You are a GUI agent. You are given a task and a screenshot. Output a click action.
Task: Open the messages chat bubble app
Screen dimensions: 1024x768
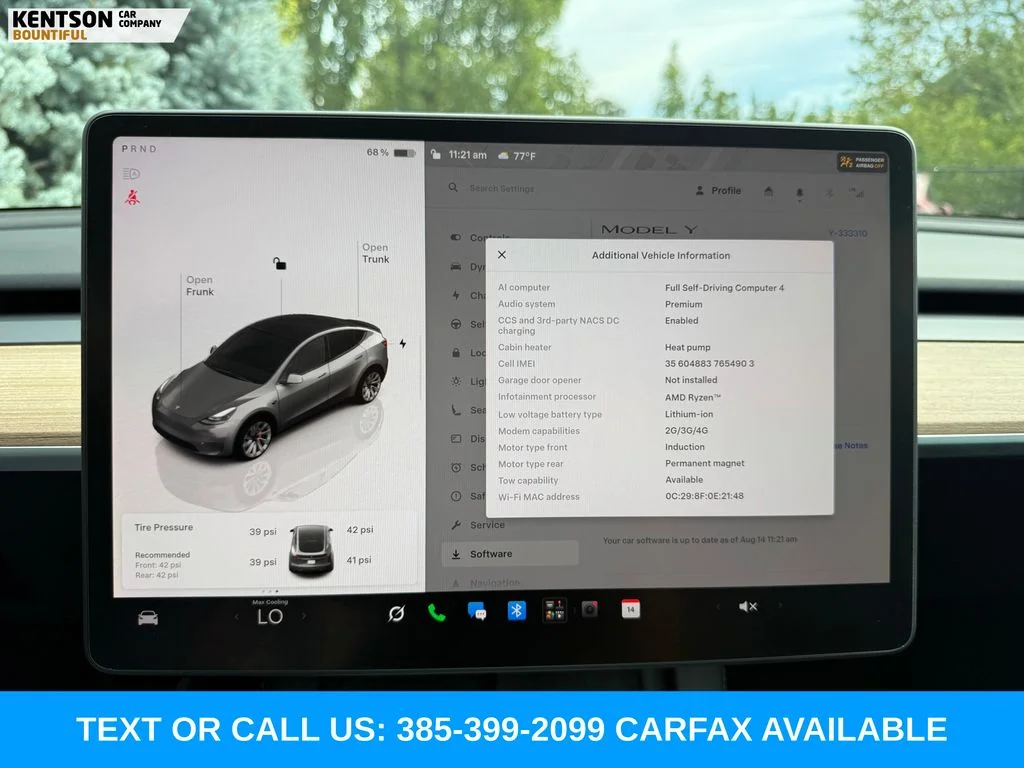(477, 611)
